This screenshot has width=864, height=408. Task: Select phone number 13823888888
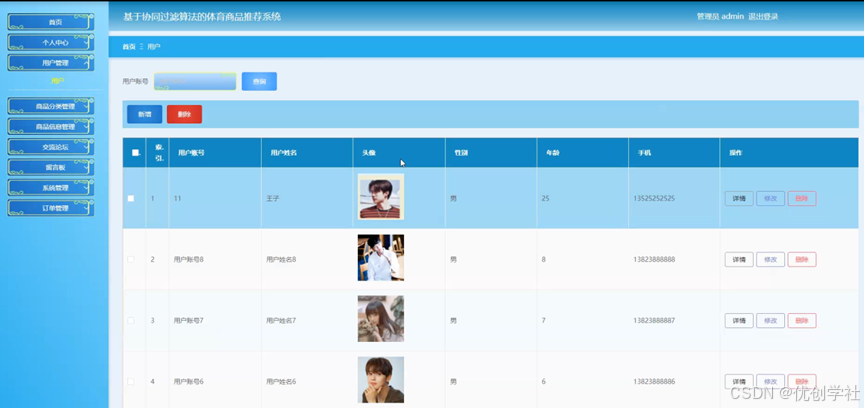(654, 259)
